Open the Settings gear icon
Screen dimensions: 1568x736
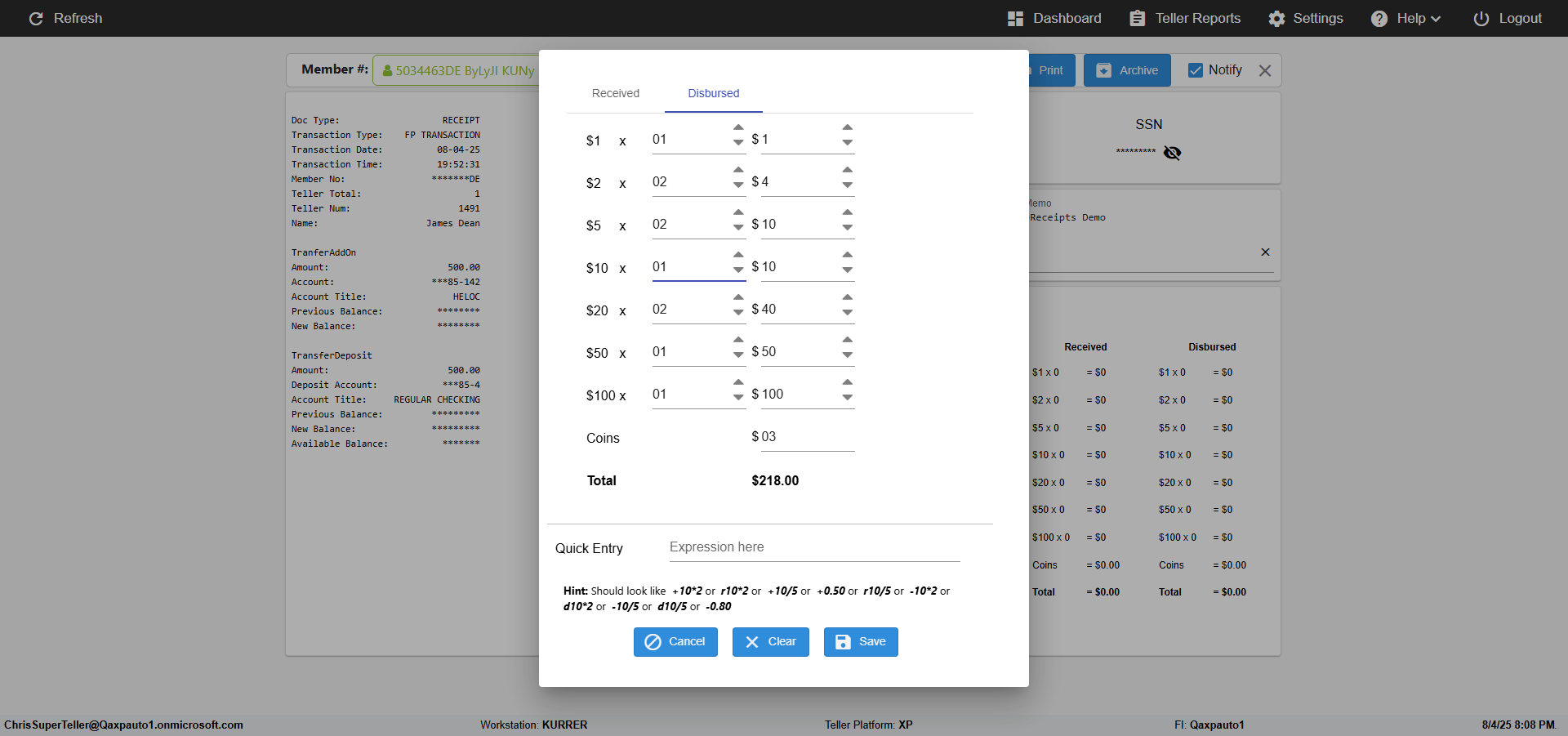tap(1276, 18)
